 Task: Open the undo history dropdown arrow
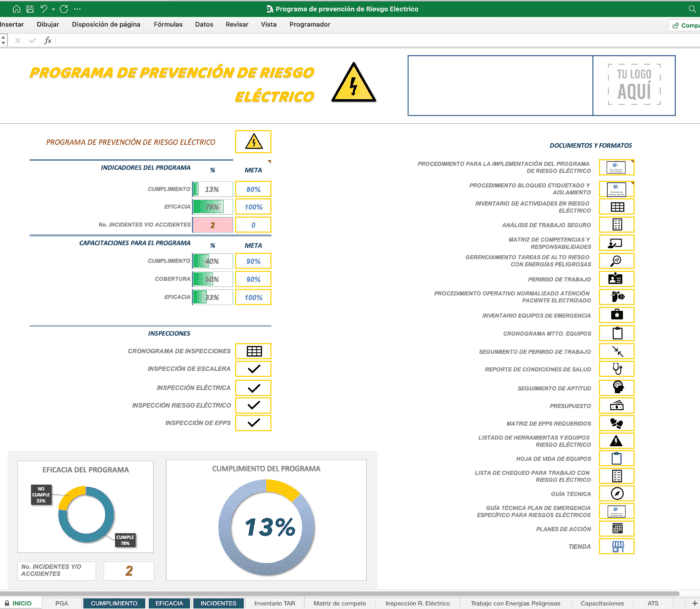click(53, 9)
